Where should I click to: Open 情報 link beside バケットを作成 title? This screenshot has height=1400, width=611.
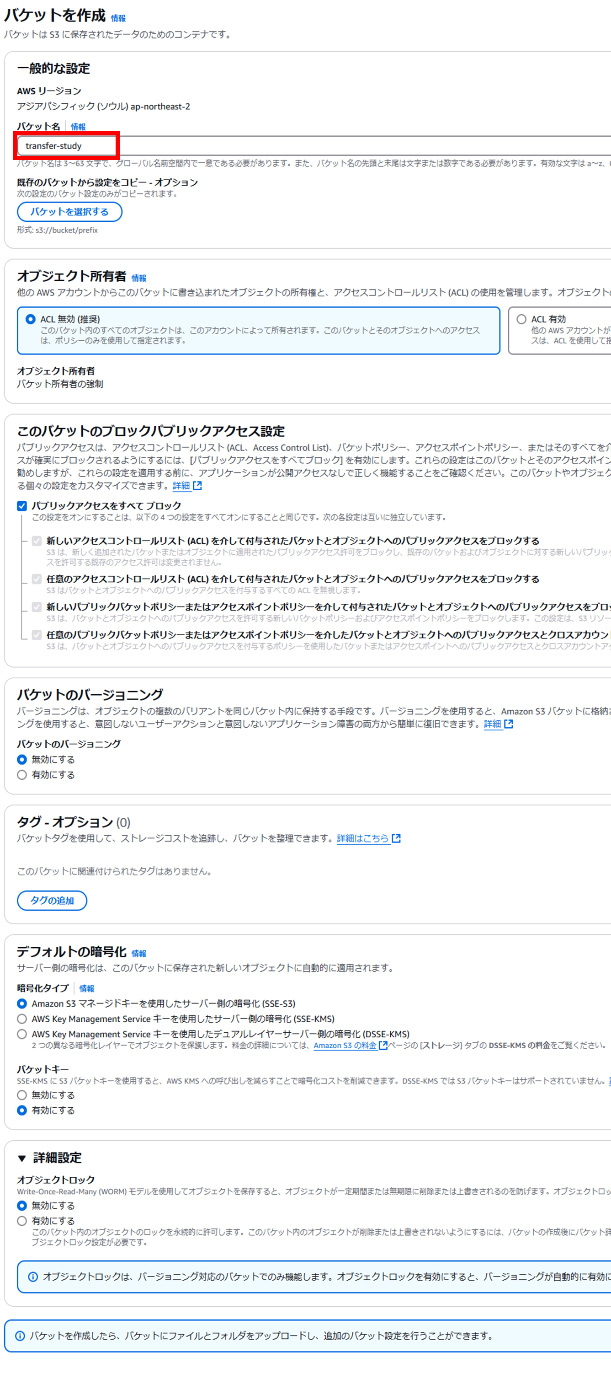pos(118,18)
